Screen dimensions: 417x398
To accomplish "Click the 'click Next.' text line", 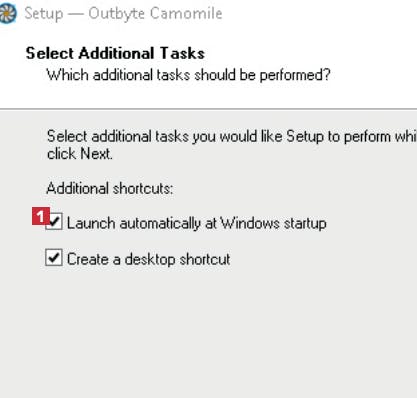I will pos(80,154).
